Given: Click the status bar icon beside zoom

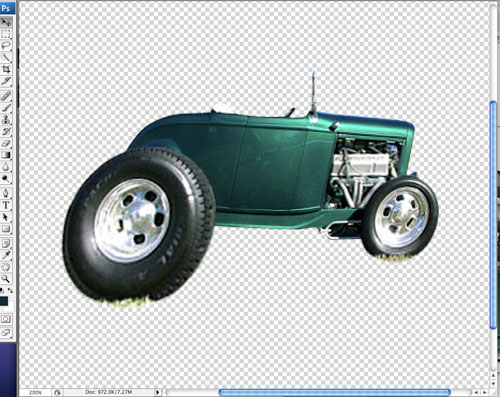Looking at the screenshot, I should pos(57,392).
